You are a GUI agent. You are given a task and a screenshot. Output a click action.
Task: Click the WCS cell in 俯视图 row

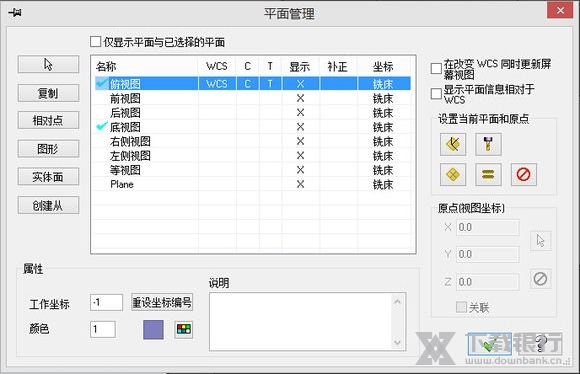click(x=217, y=84)
